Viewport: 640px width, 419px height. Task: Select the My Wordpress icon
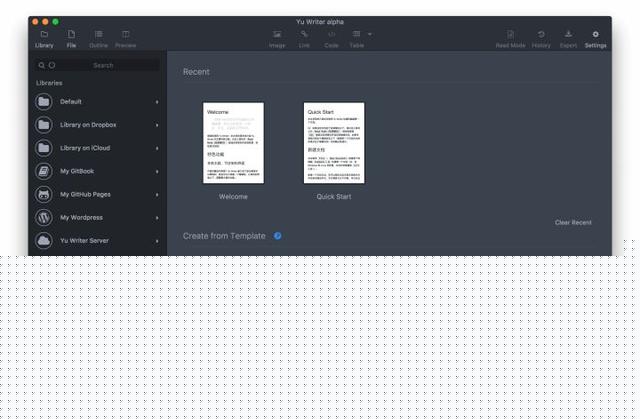(x=44, y=217)
